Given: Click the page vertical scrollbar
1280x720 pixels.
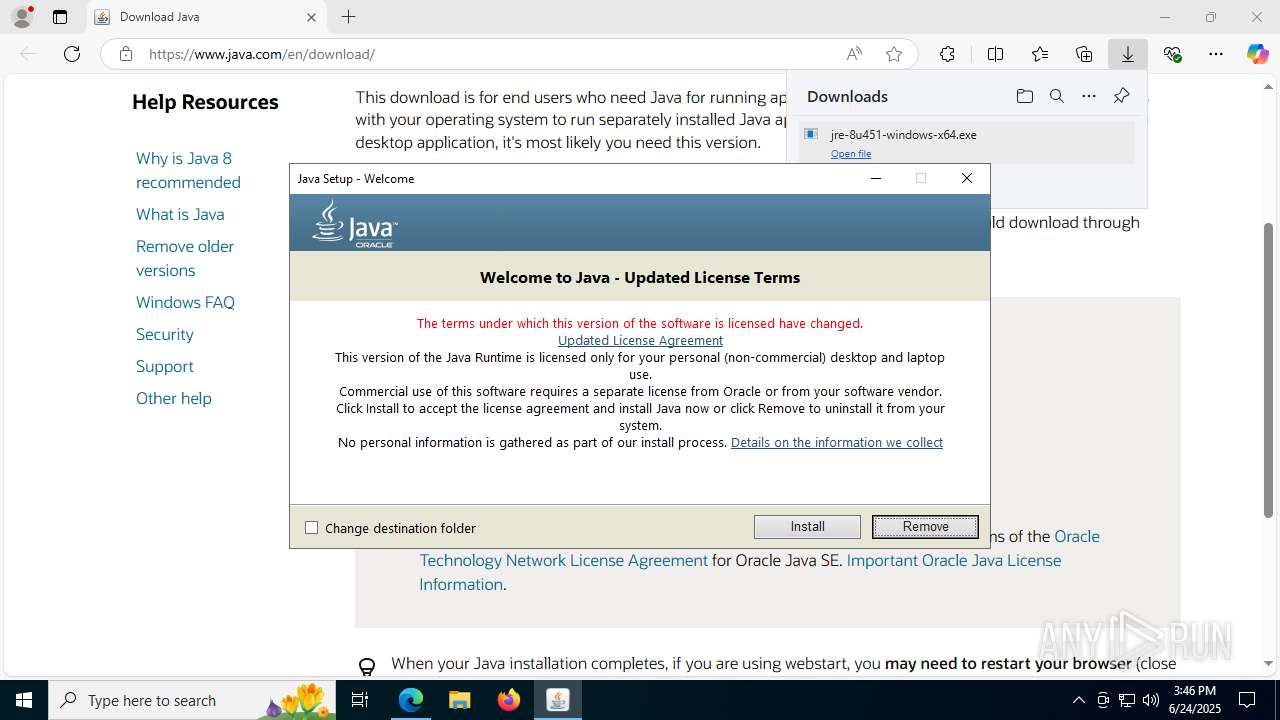Looking at the screenshot, I should pos(1269,370).
